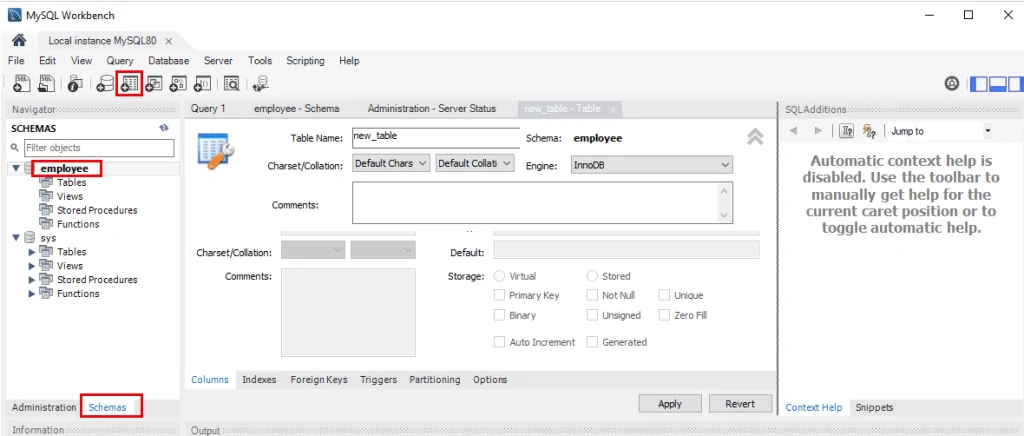Open the Indexes tab

(x=259, y=379)
